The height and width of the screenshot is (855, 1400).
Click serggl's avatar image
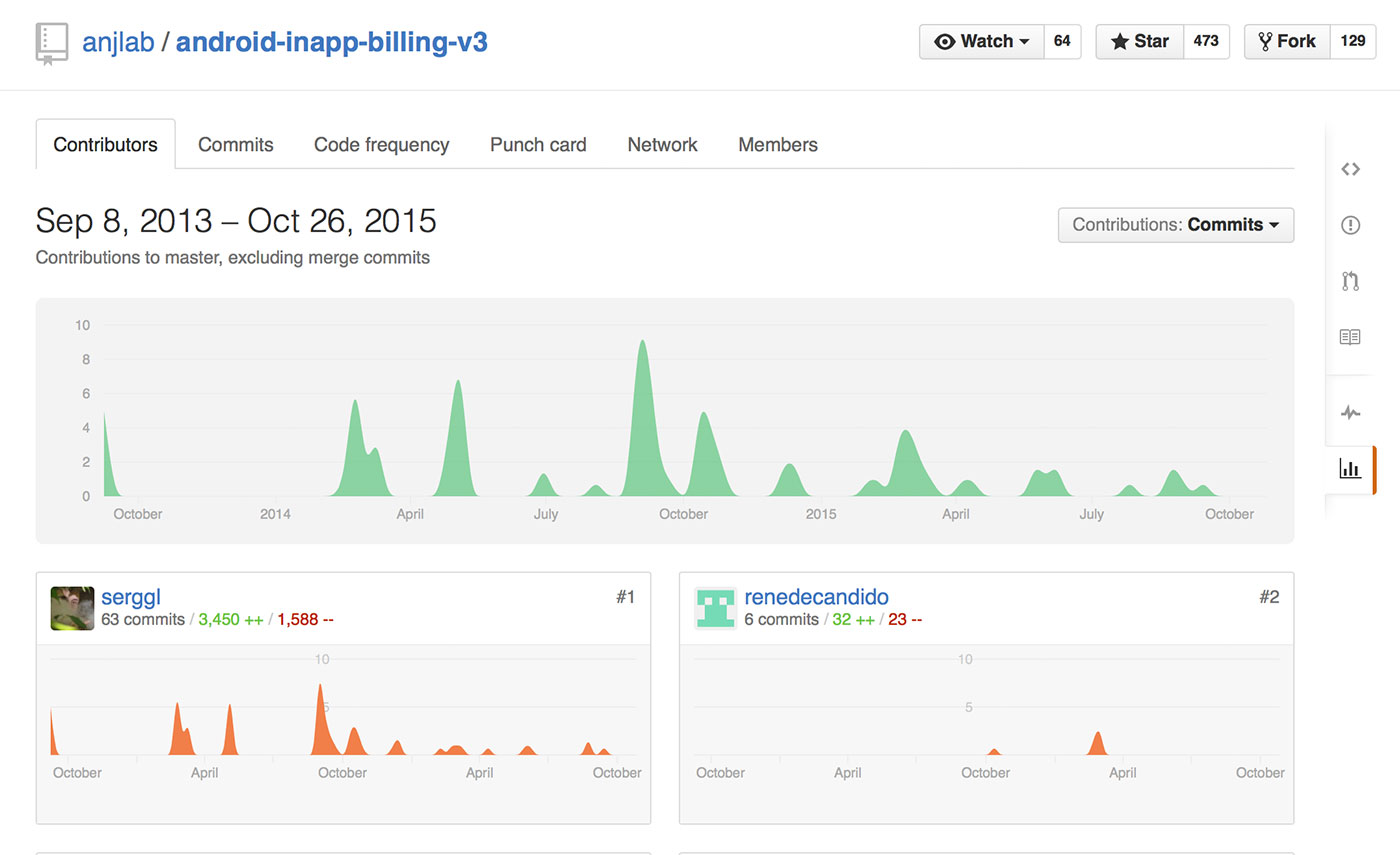point(72,608)
